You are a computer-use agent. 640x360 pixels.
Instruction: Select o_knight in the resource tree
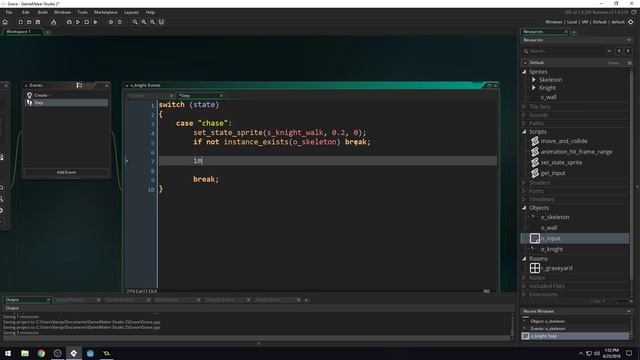point(552,249)
